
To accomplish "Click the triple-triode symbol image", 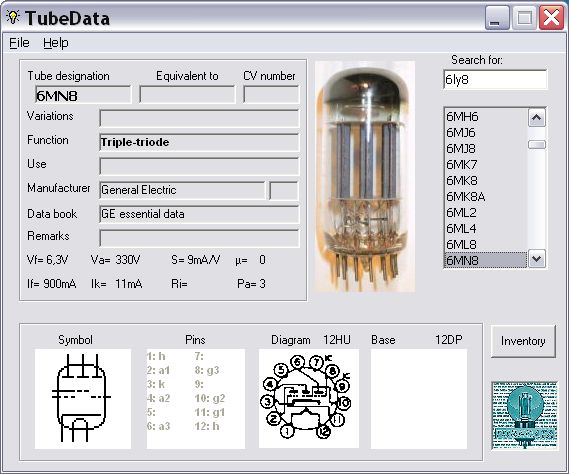I will pyautogui.click(x=83, y=399).
